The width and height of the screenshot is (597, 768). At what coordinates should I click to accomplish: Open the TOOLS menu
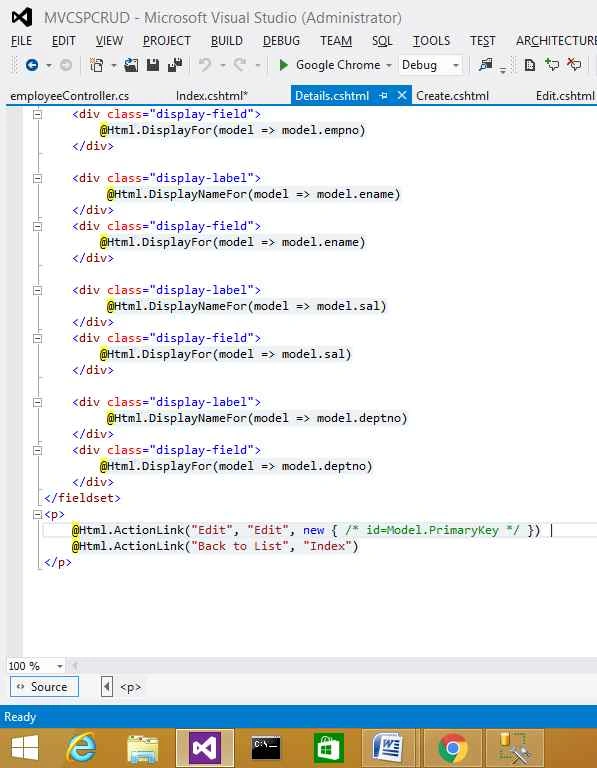(x=431, y=41)
